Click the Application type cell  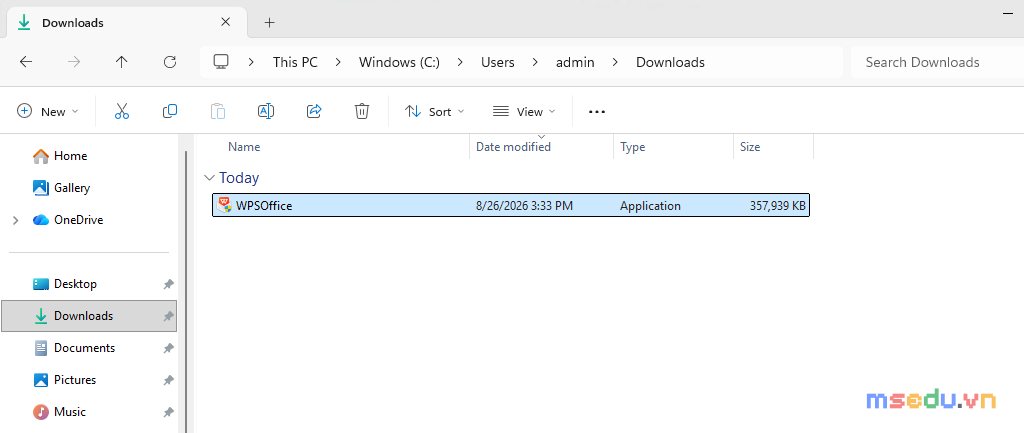click(x=650, y=206)
